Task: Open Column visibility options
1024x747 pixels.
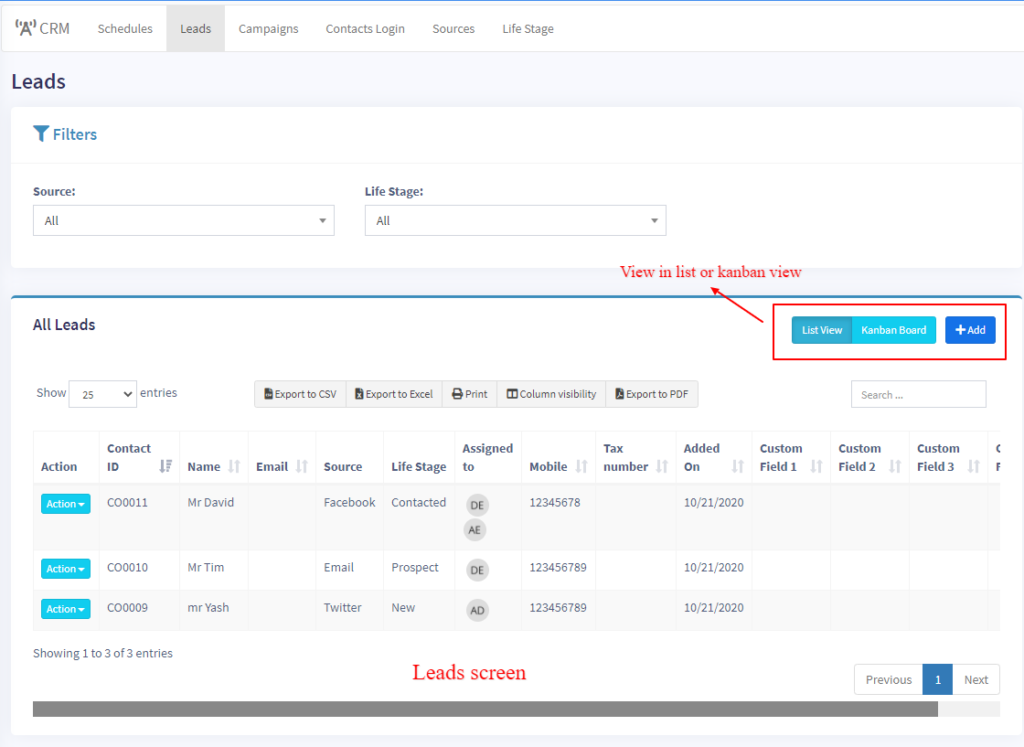Action: 551,394
